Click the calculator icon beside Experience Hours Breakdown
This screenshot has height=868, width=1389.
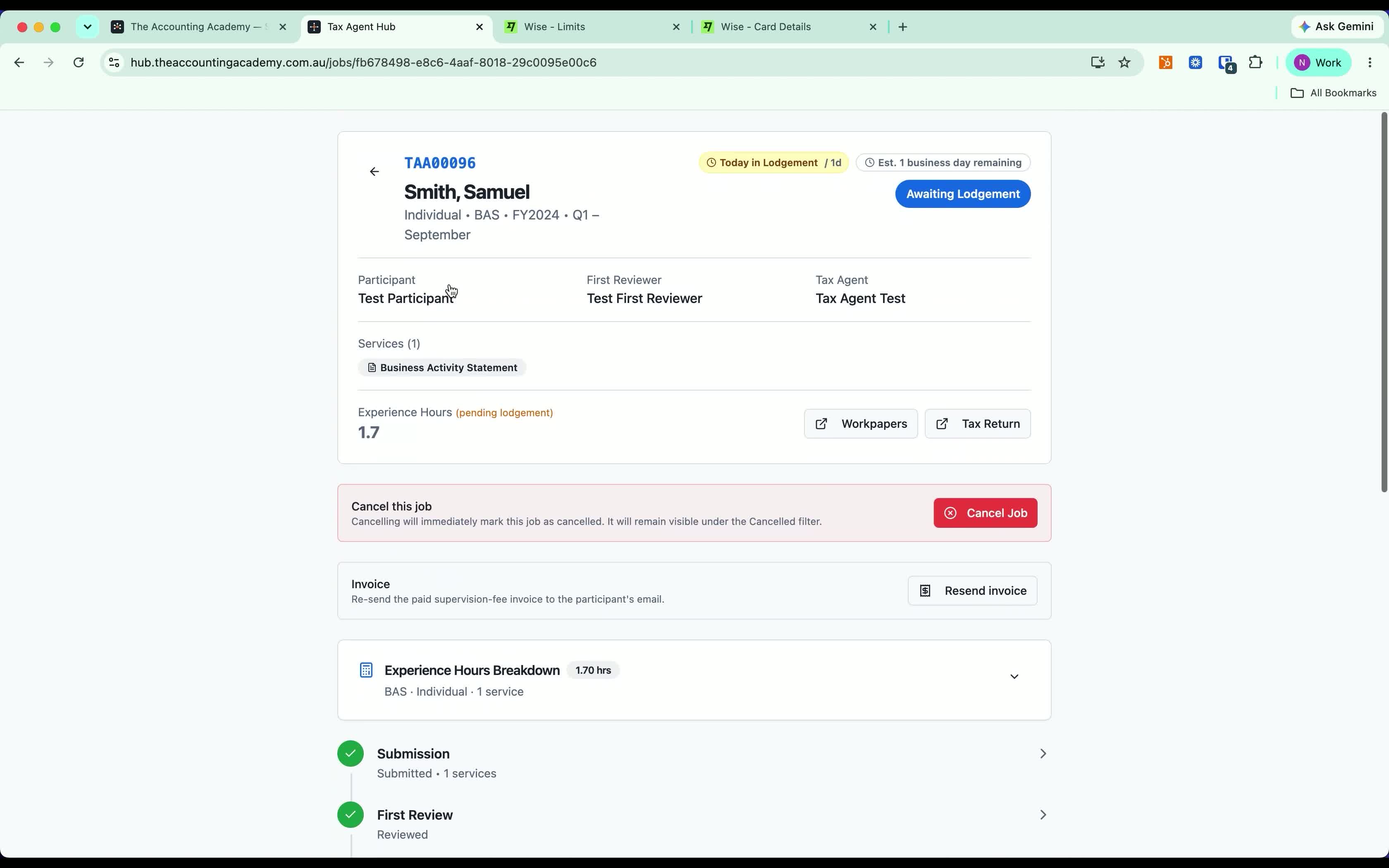pos(366,670)
